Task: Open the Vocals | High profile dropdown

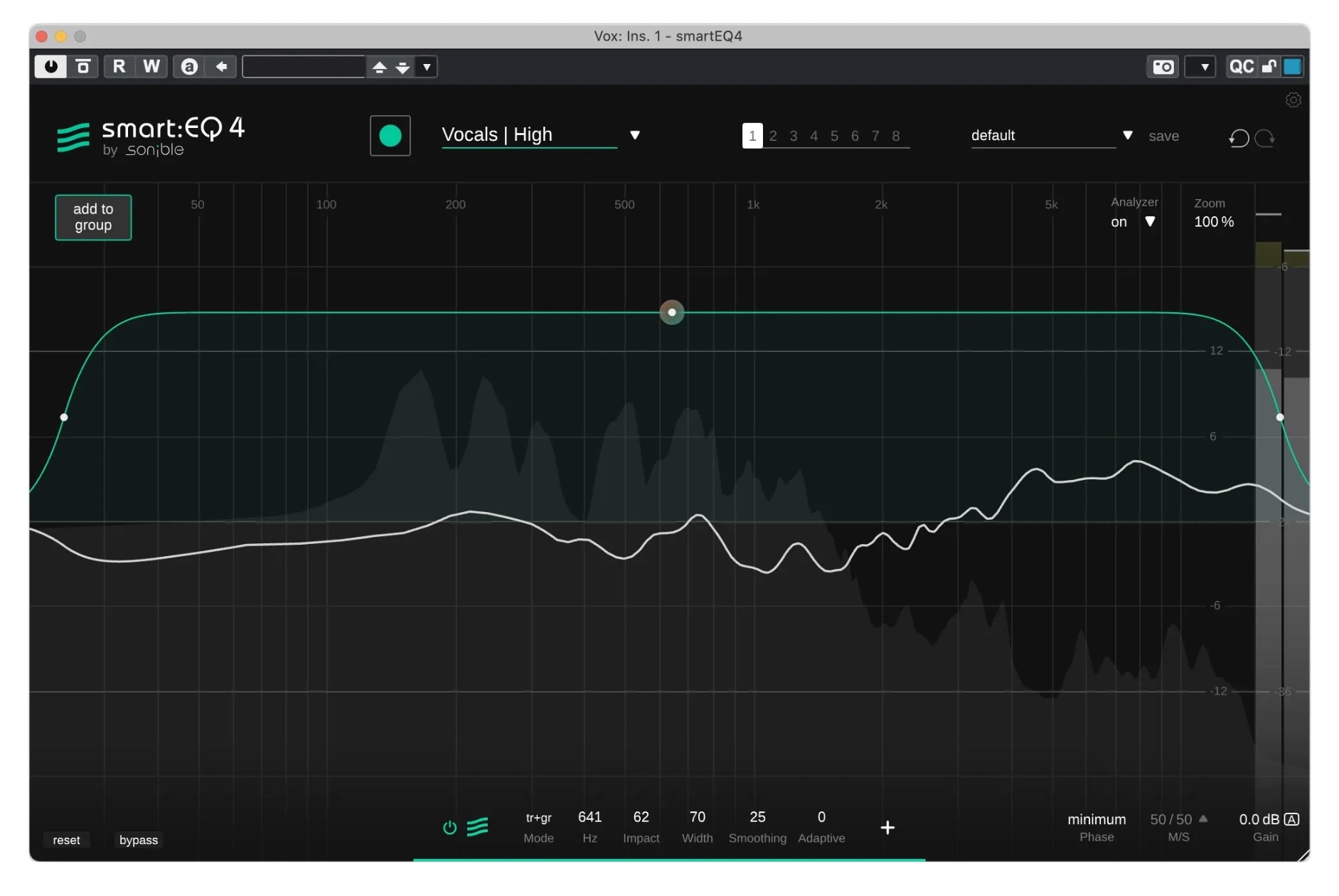Action: [635, 134]
